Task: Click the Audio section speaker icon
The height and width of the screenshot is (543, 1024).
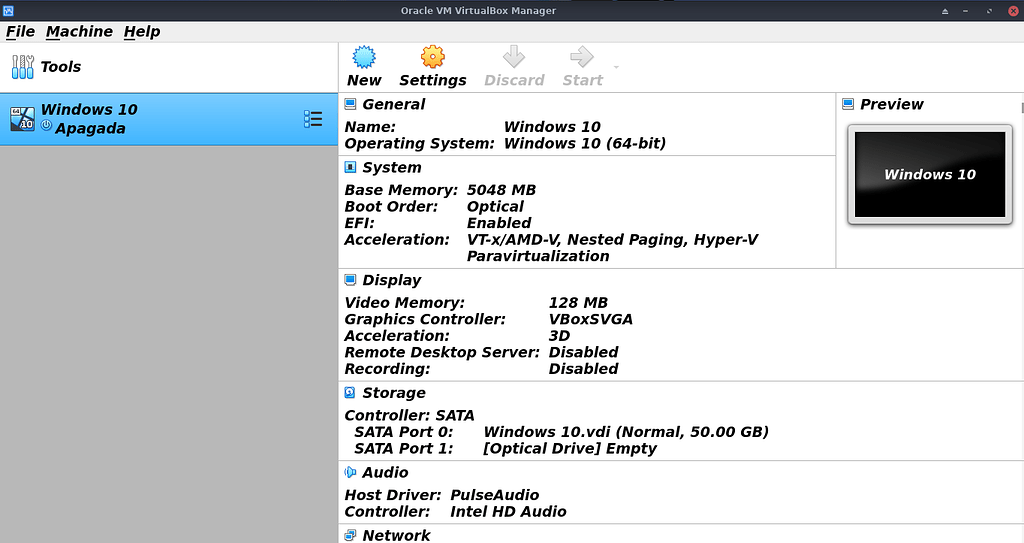Action: tap(350, 472)
